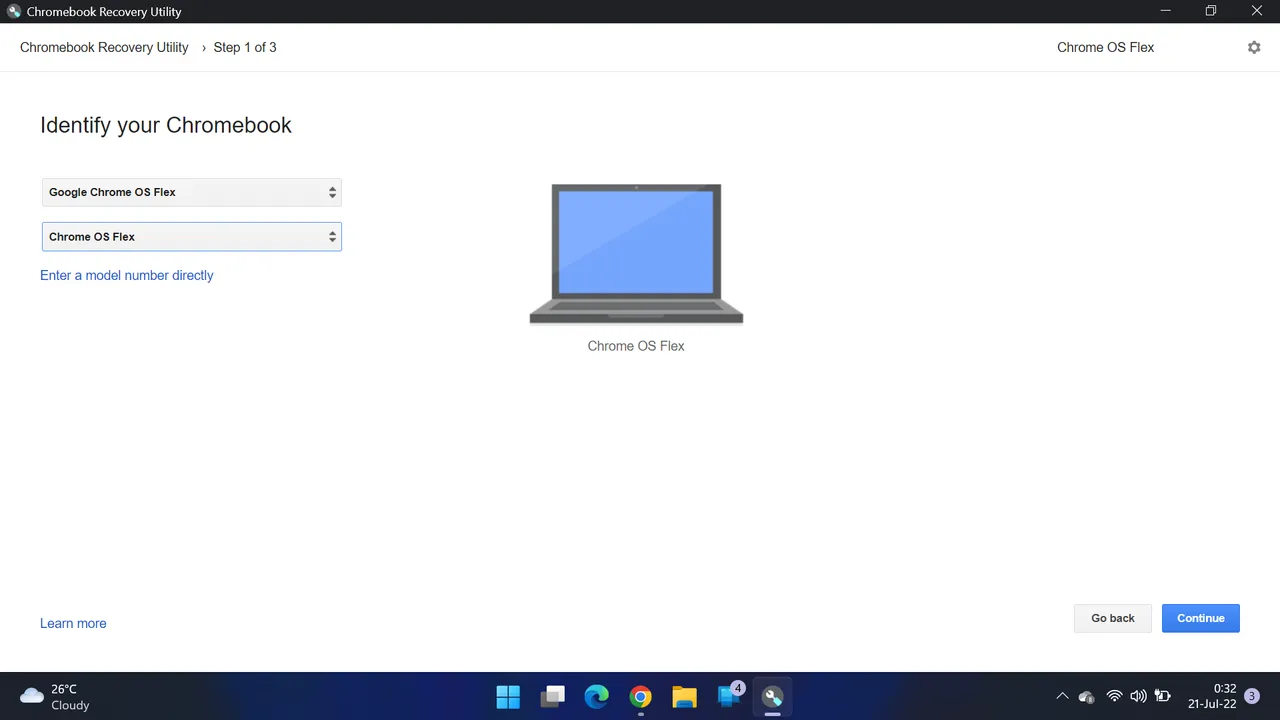Open the clock showing 0:32 21-Jul-22

1212,696
